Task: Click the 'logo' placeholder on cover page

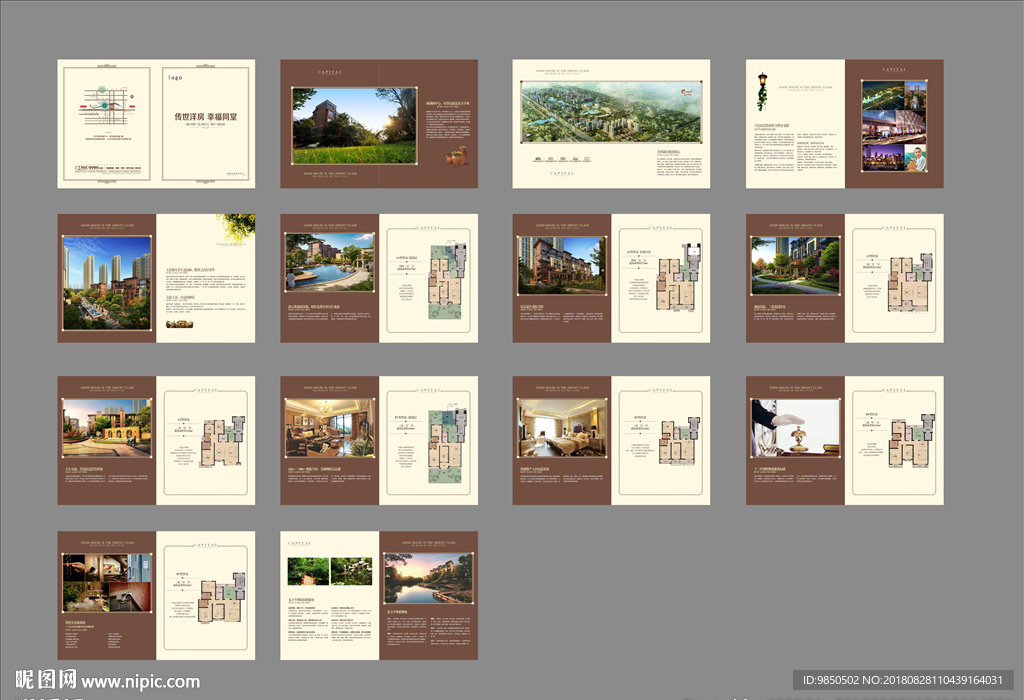Action: coord(175,77)
